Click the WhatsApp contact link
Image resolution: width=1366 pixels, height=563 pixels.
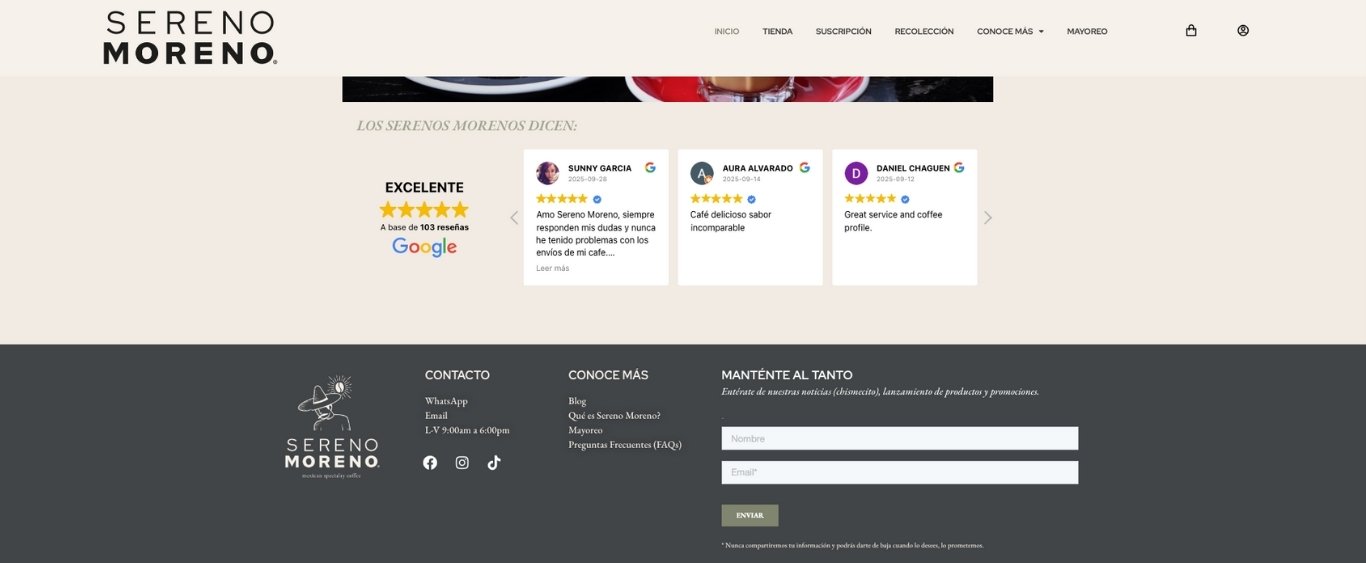coord(446,401)
